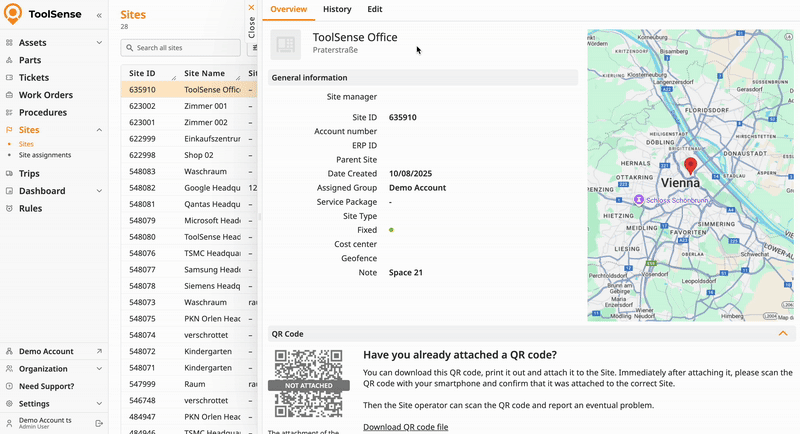Select site row 548077 Samsung Headquarters

point(189,269)
